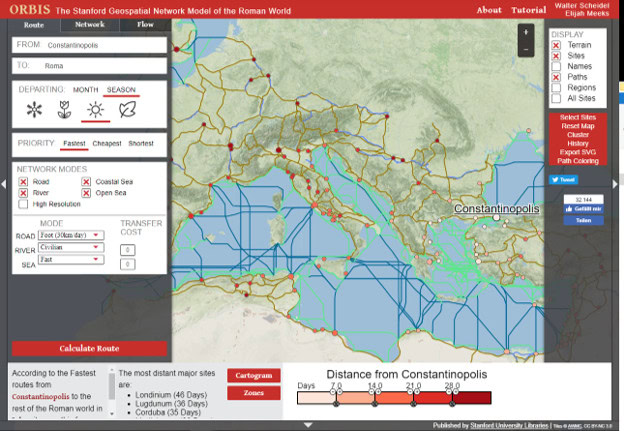Open Stanford University Libraries link
Screen dimensions: 624x431
coord(509,426)
